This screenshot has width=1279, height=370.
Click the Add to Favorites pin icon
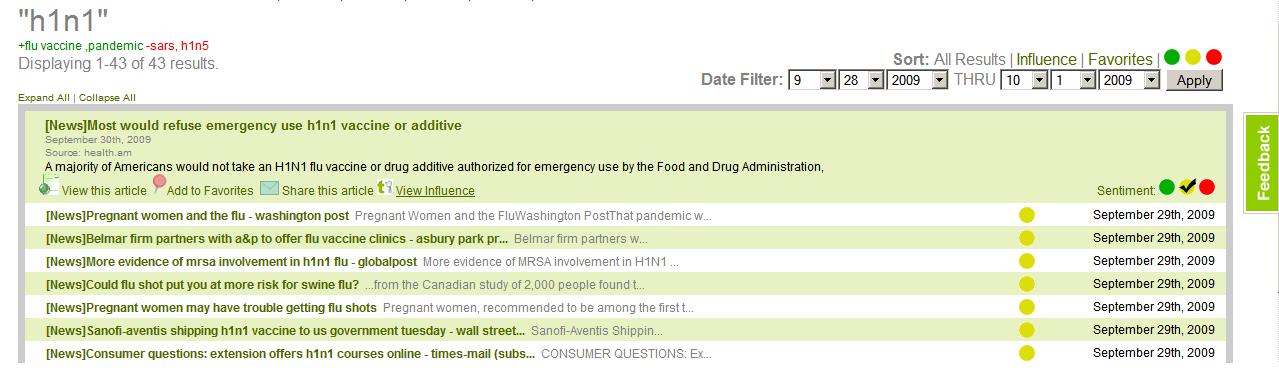tap(158, 184)
